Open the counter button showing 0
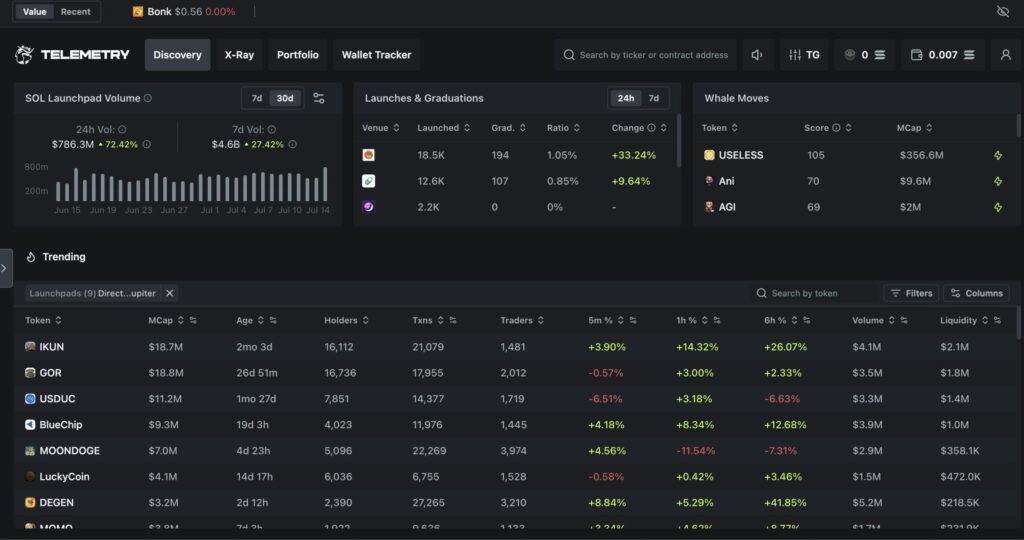The image size is (1024, 540). [864, 55]
